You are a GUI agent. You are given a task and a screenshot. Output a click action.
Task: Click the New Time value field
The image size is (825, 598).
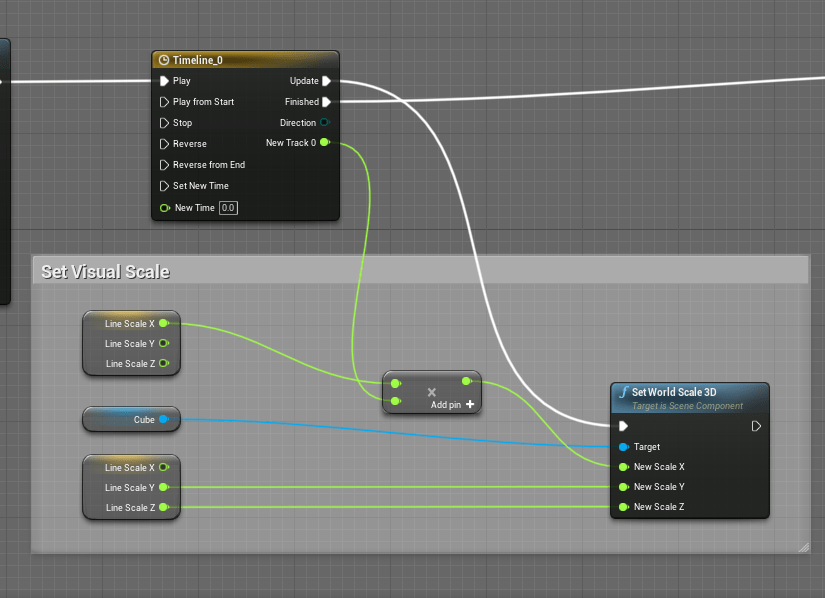(x=229, y=208)
